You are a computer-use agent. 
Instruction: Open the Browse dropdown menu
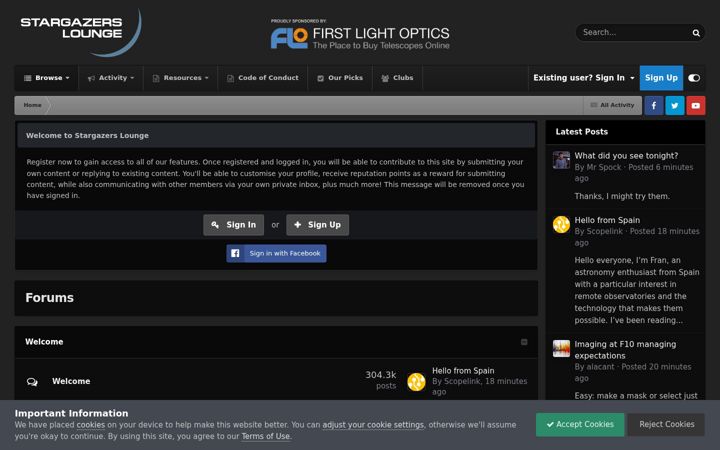(x=46, y=78)
